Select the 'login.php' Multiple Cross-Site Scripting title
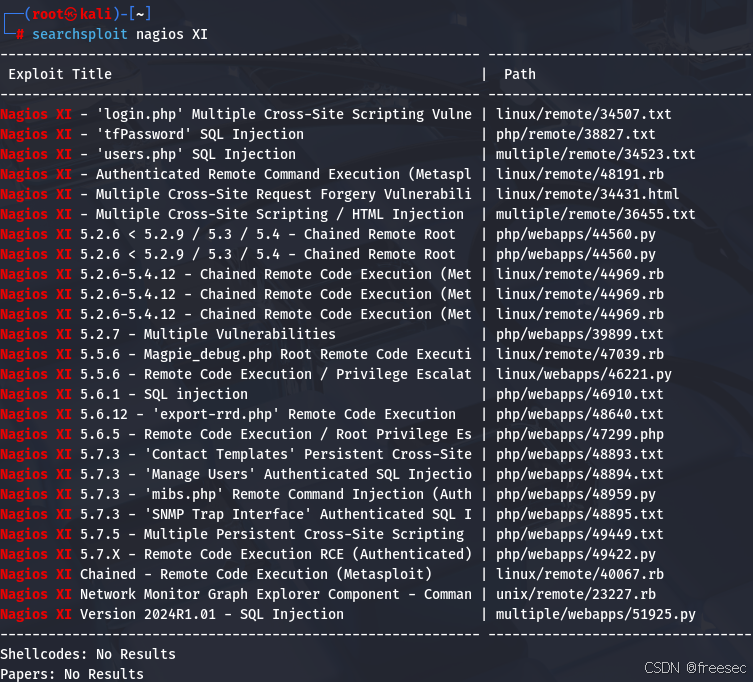The height and width of the screenshot is (682, 753). 236,114
